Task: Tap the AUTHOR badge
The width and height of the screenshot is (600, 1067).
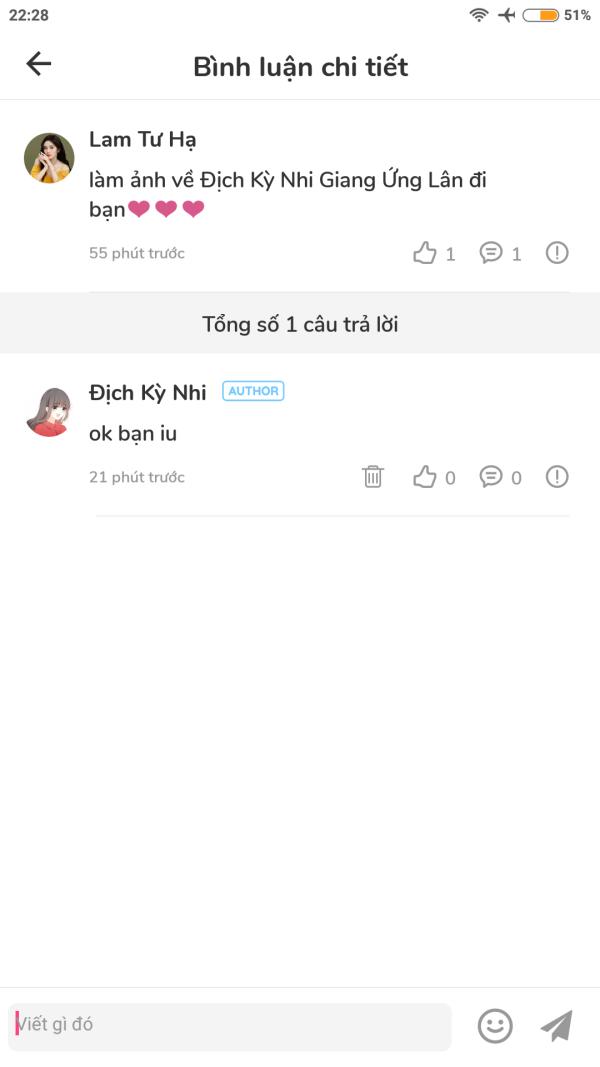Action: click(253, 391)
